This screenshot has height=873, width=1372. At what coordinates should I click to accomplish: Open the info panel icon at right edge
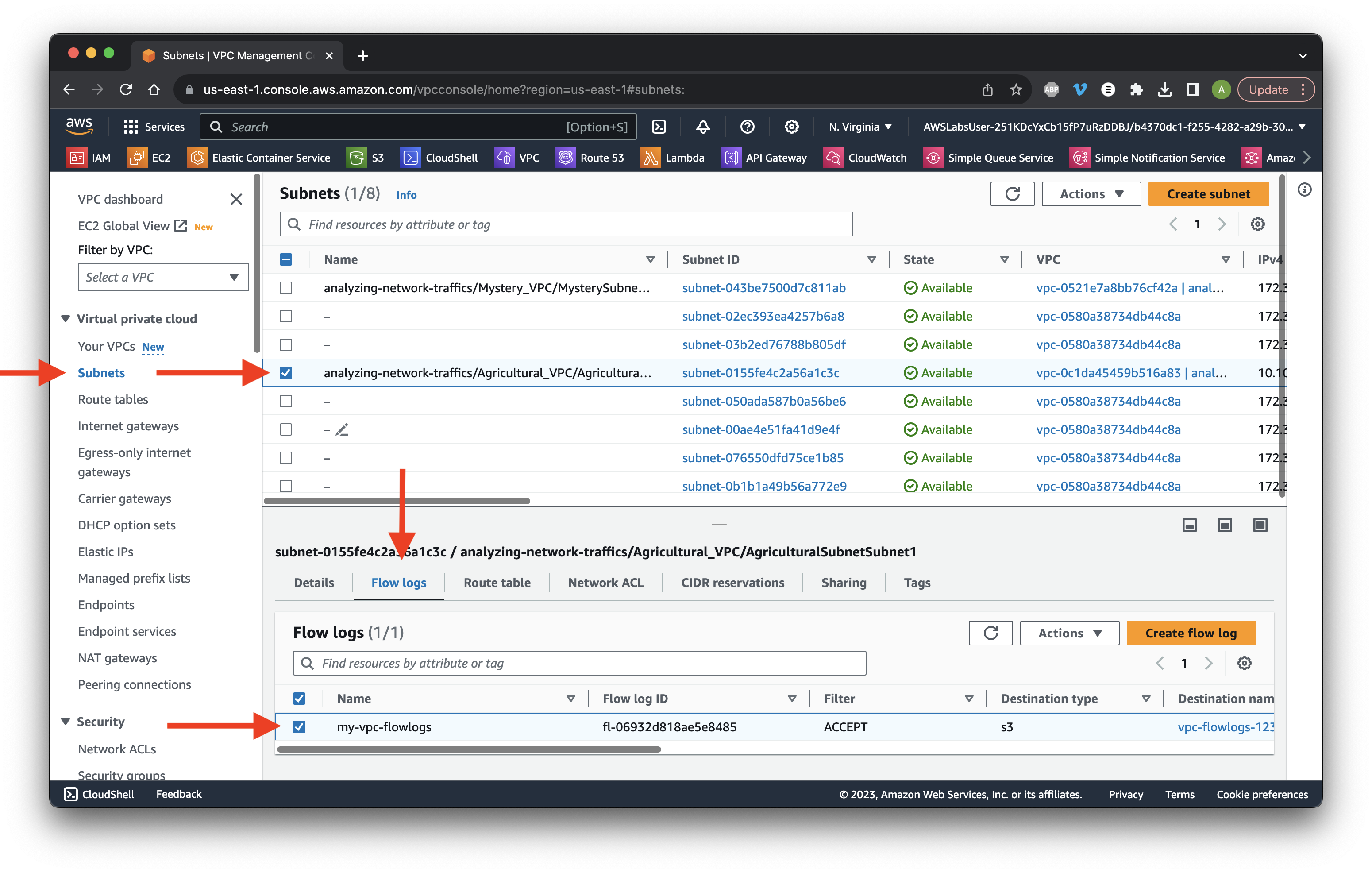(1304, 190)
